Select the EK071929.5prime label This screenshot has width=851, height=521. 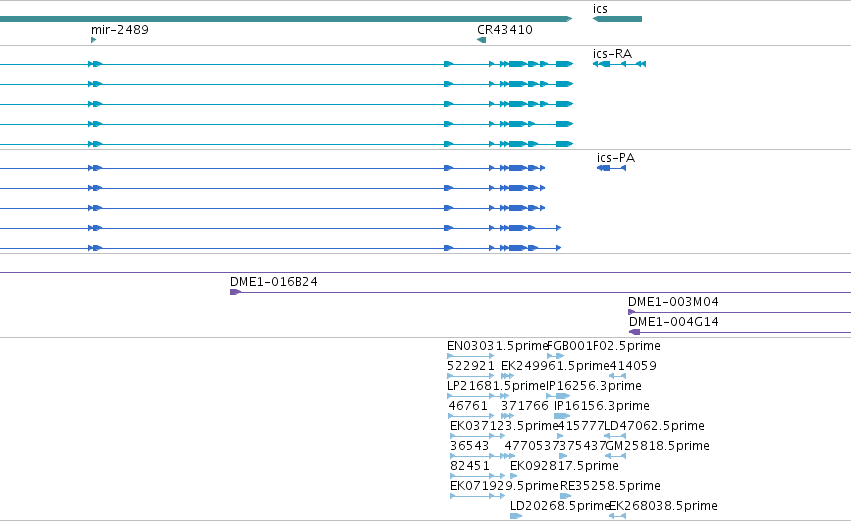point(504,486)
